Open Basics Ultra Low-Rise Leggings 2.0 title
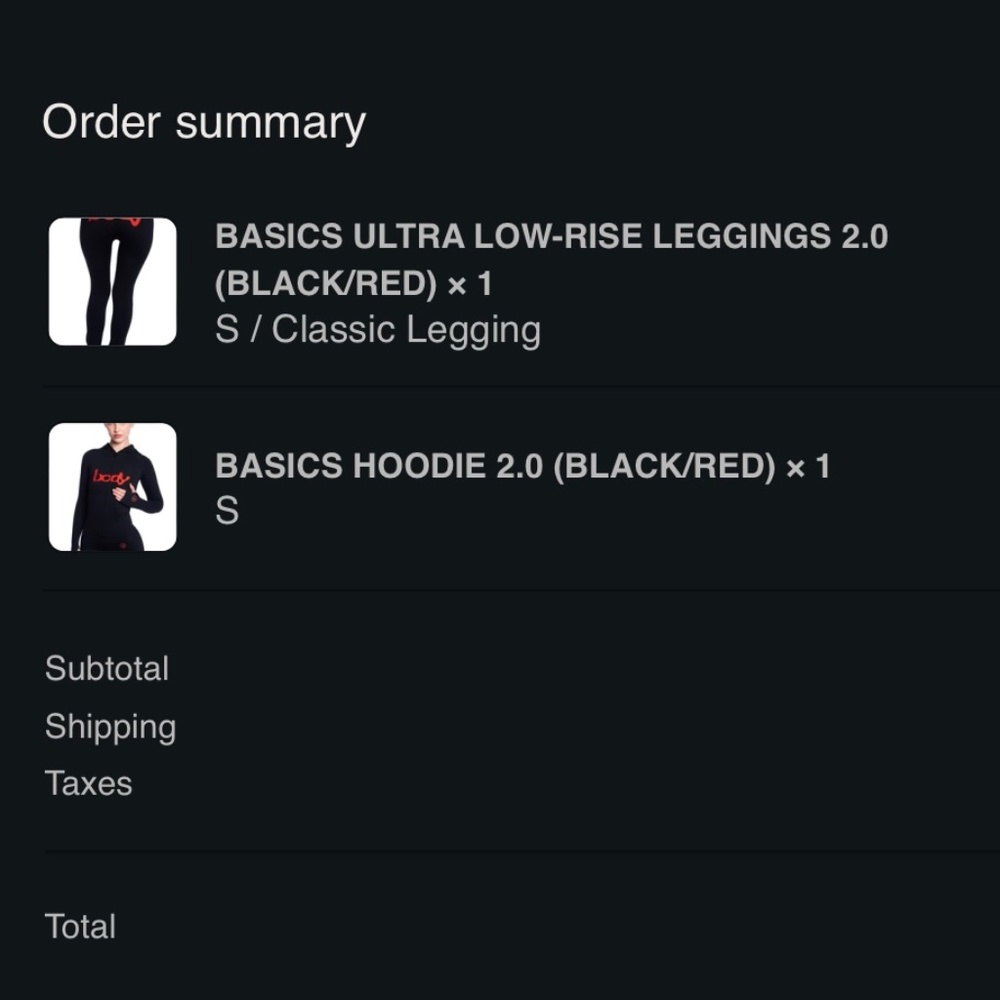The image size is (1000, 1000). coord(551,237)
